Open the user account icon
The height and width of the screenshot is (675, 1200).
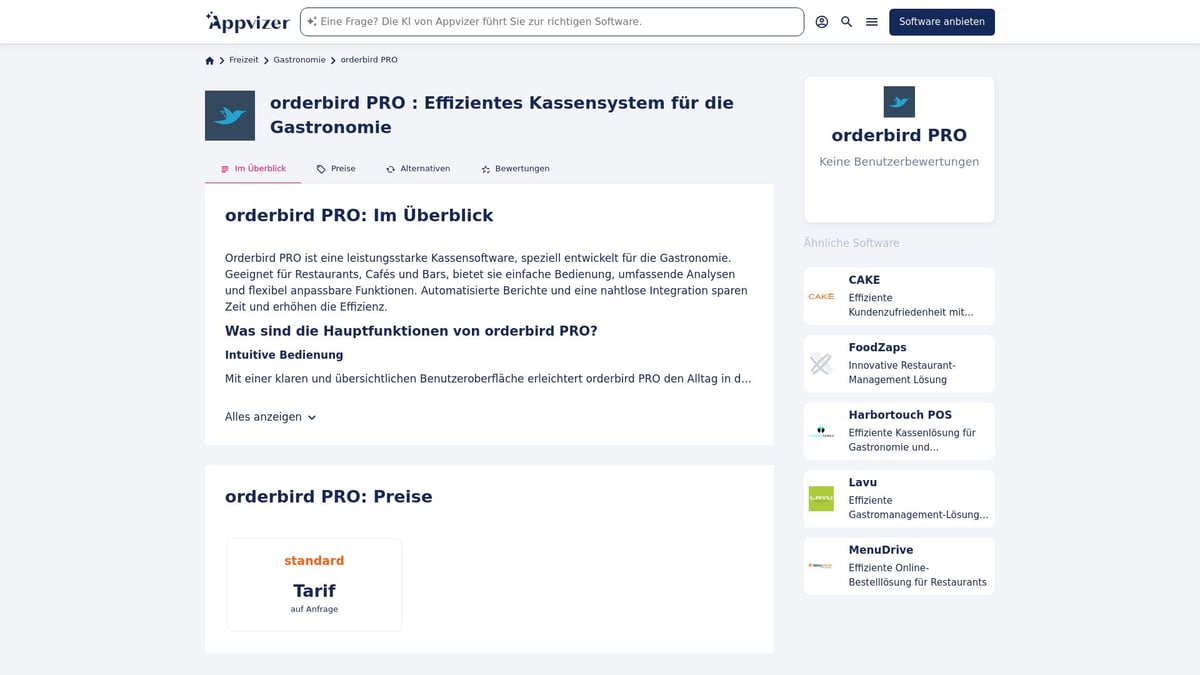(821, 21)
